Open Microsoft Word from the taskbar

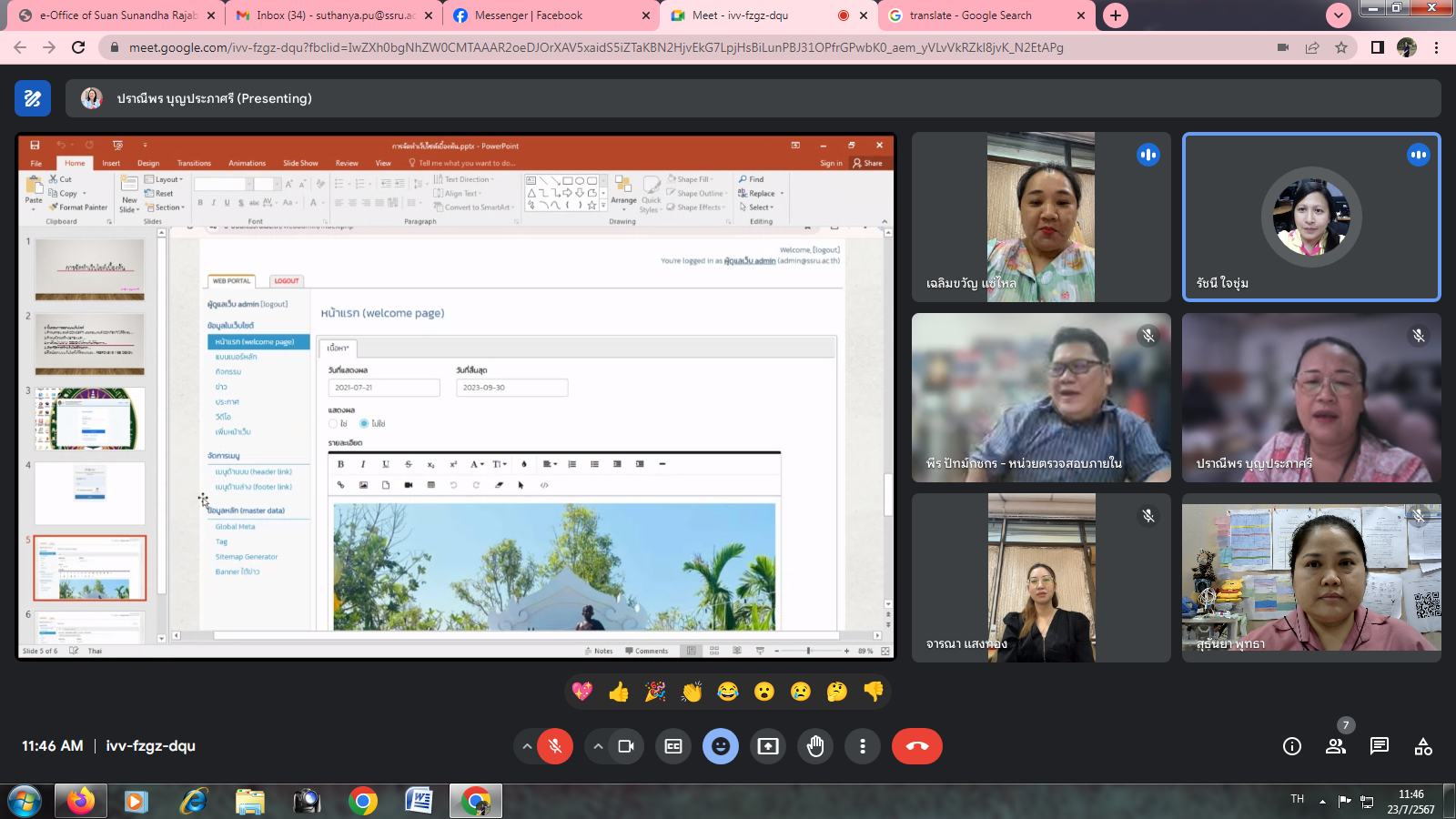(419, 801)
